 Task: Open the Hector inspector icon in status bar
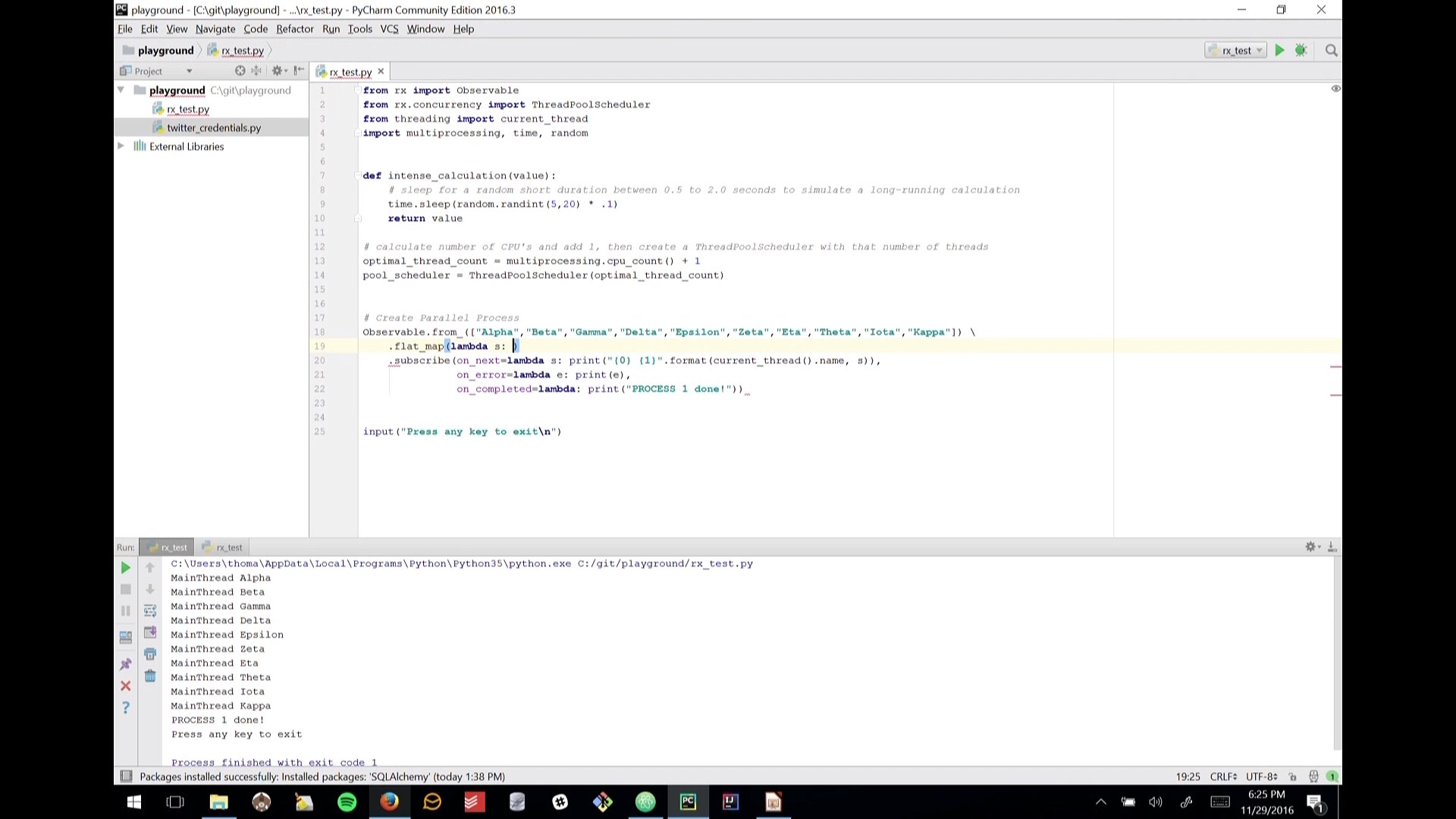[x=1313, y=777]
